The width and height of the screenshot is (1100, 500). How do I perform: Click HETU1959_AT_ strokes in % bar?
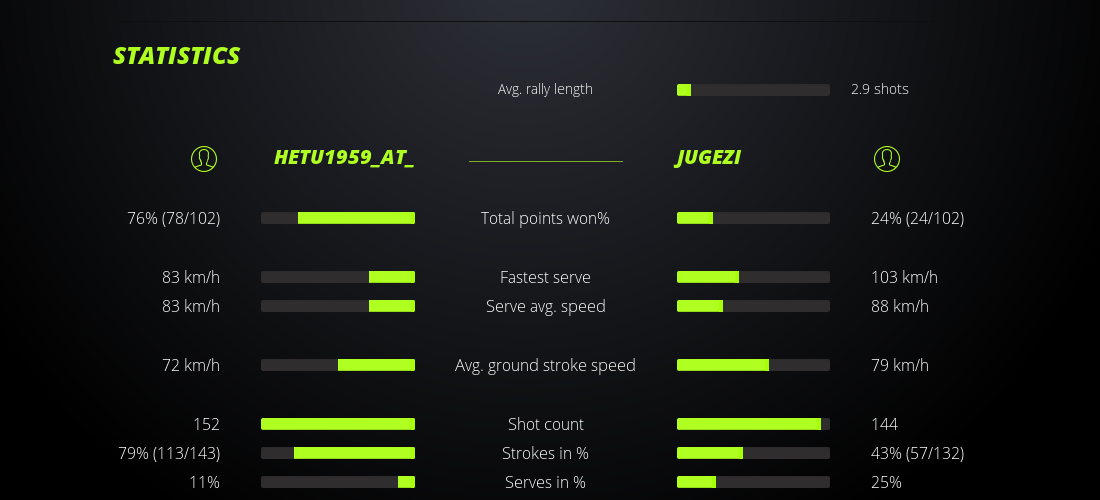(338, 453)
